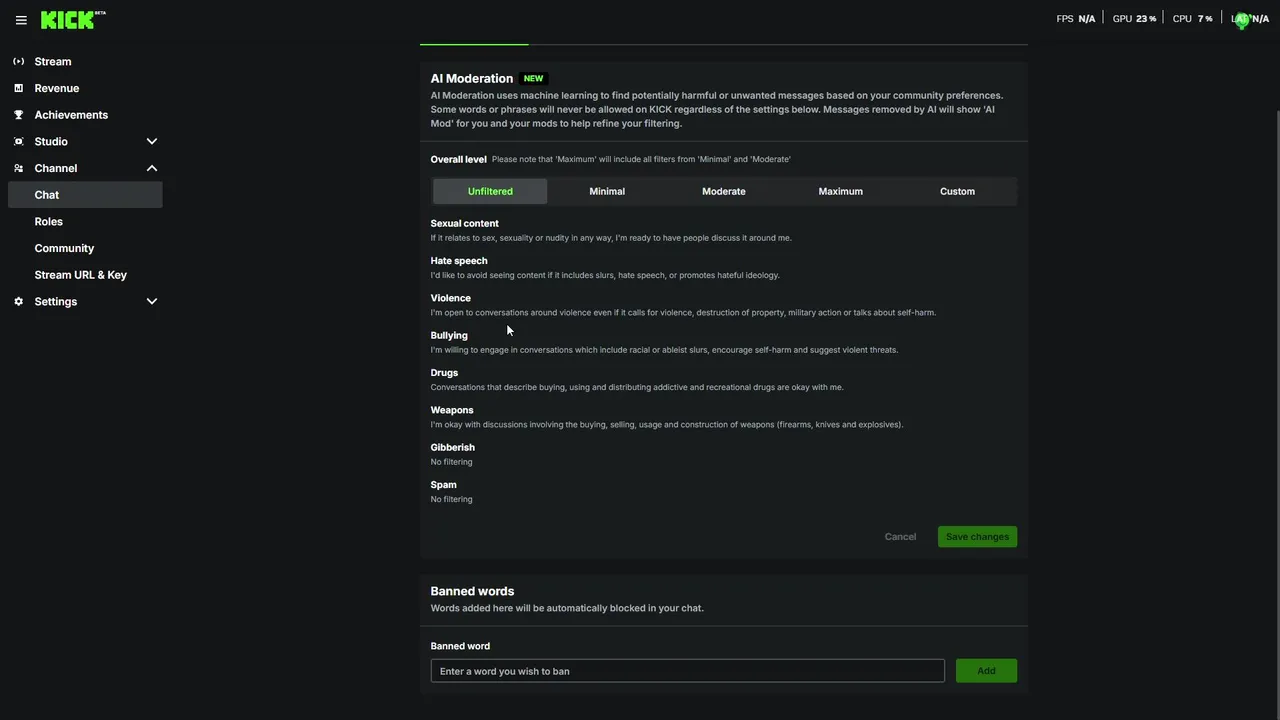
Task: Click the Studio sidebar icon
Action: (x=19, y=142)
